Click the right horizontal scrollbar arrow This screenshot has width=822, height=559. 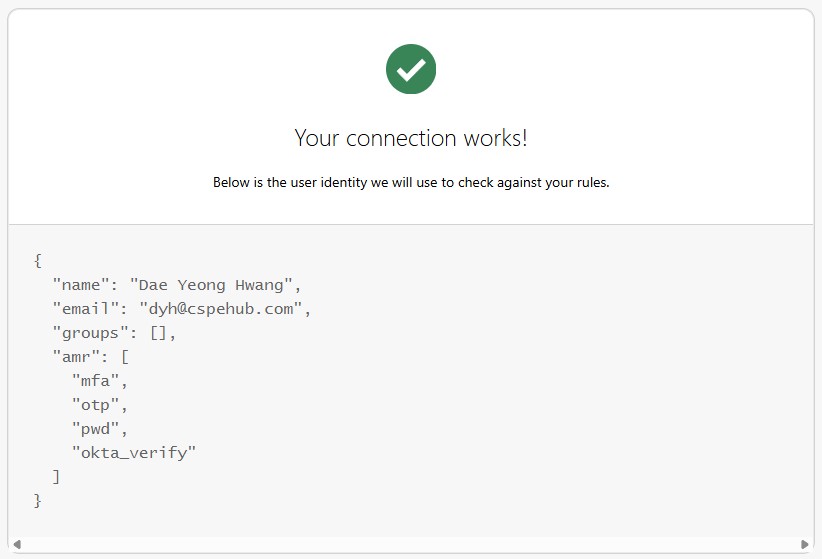[805, 544]
